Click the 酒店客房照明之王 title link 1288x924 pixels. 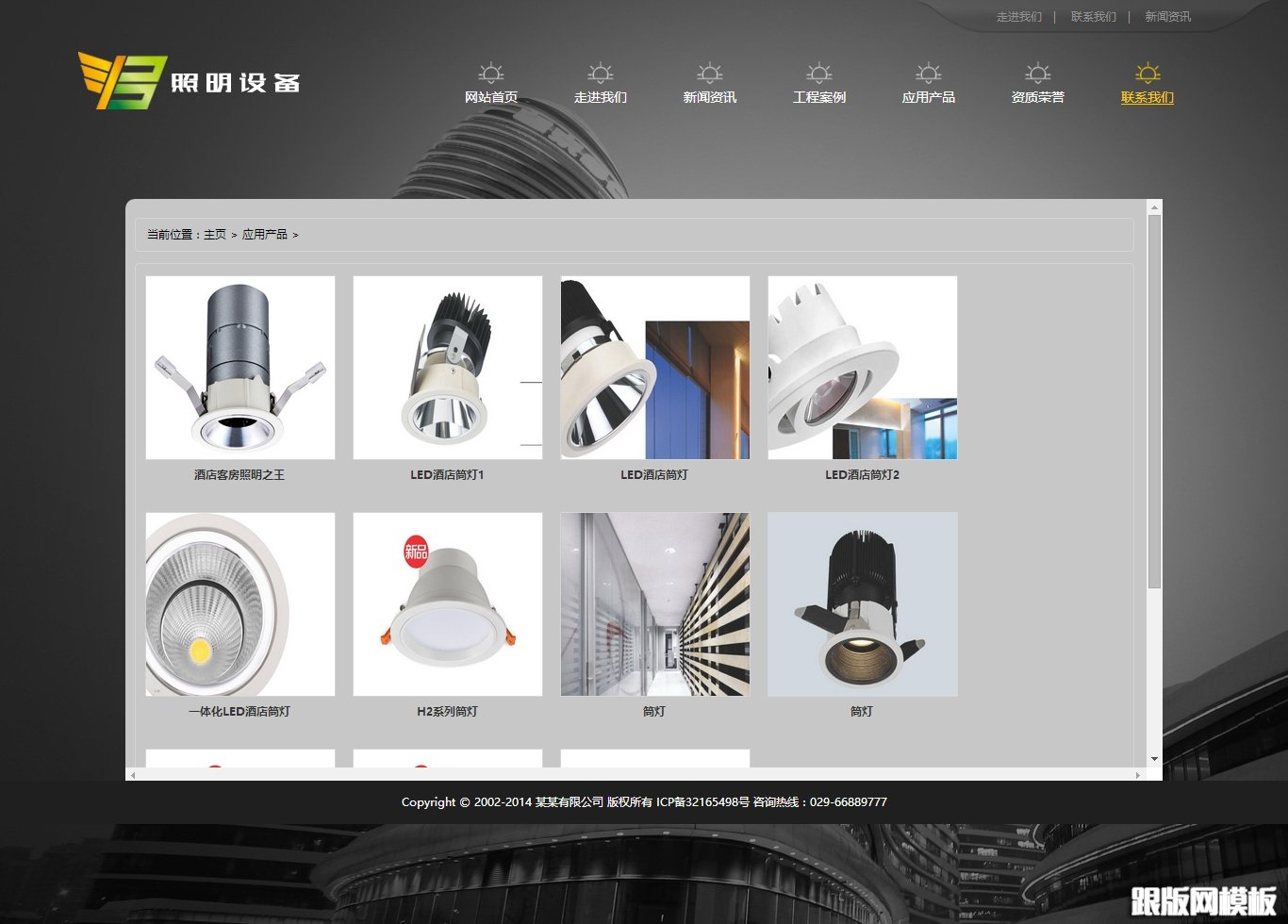(x=239, y=475)
